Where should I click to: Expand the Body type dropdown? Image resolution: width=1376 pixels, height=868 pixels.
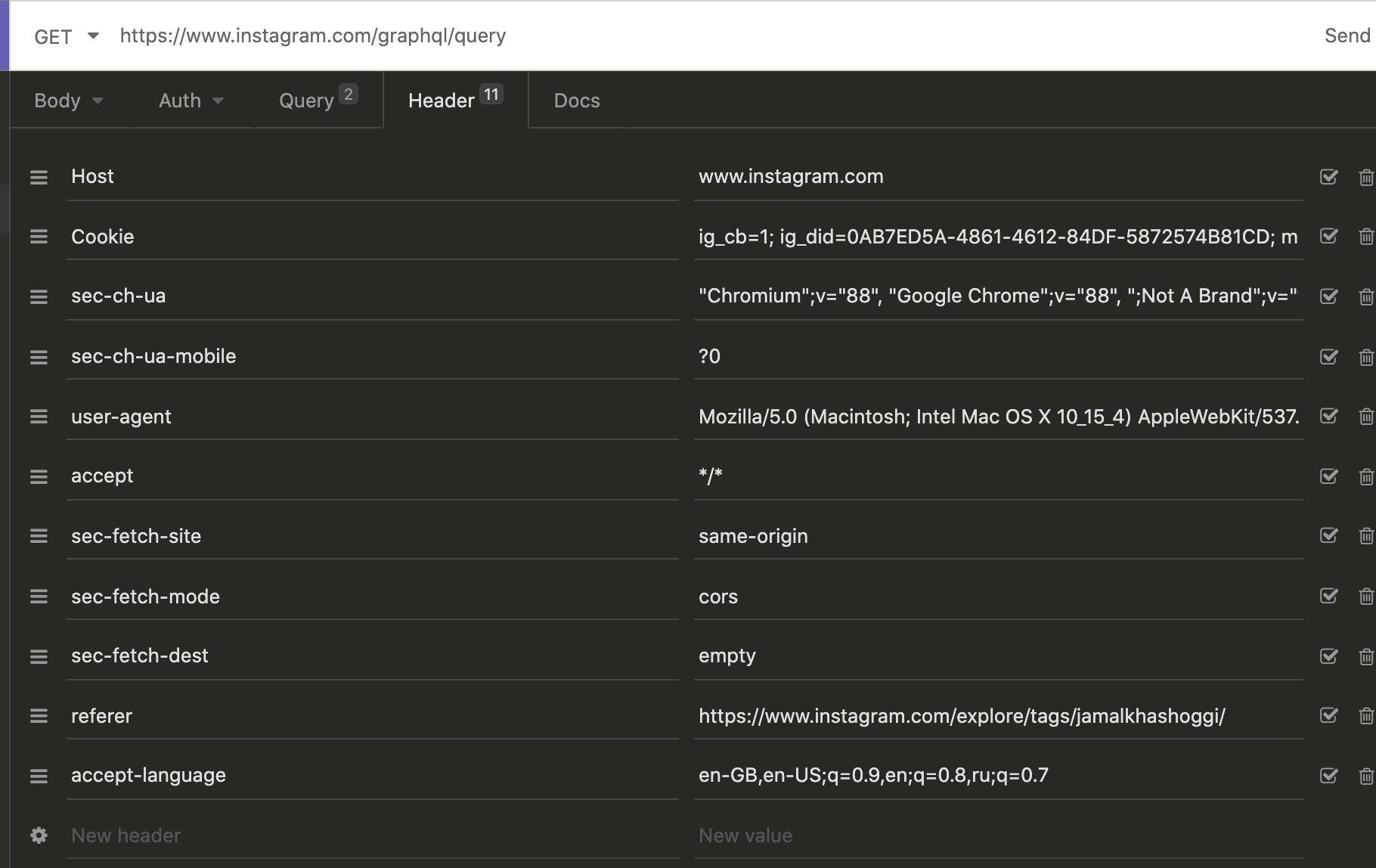70,101
